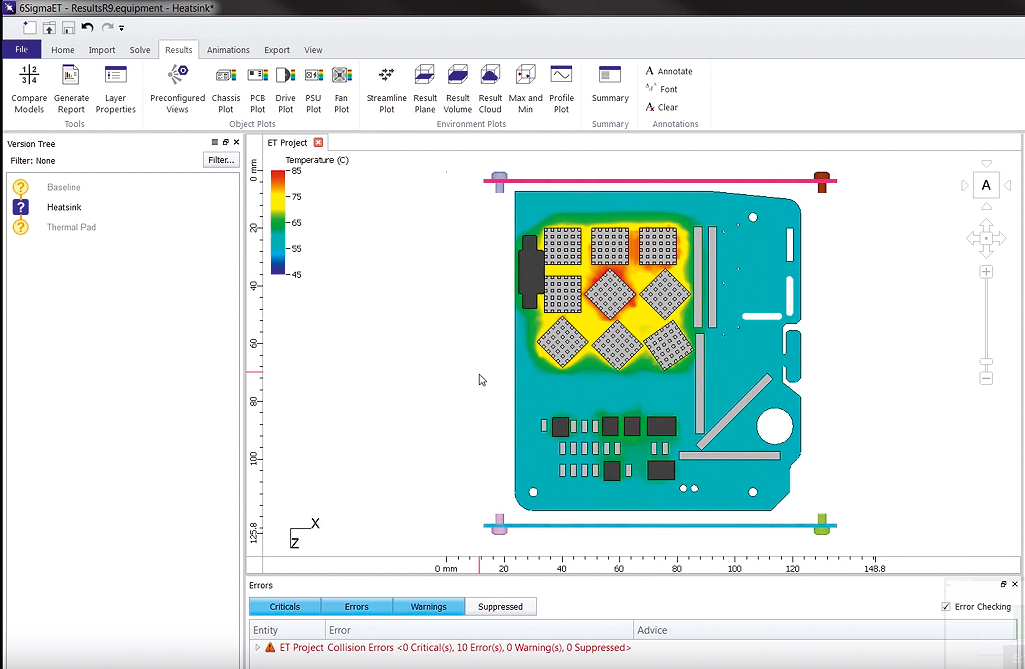Switch to the Animations ribbon tab
The width and height of the screenshot is (1025, 669).
click(x=228, y=50)
